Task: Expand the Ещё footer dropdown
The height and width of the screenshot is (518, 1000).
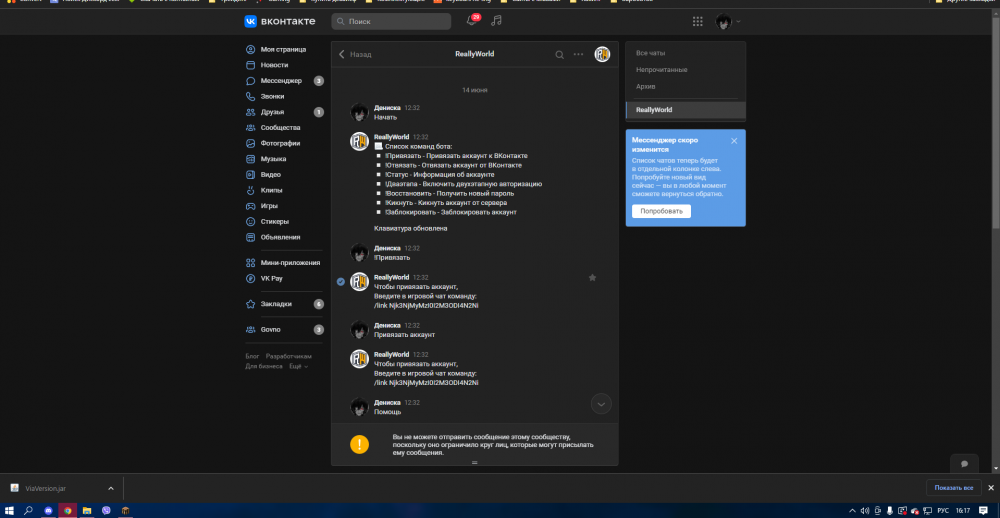Action: coord(298,367)
